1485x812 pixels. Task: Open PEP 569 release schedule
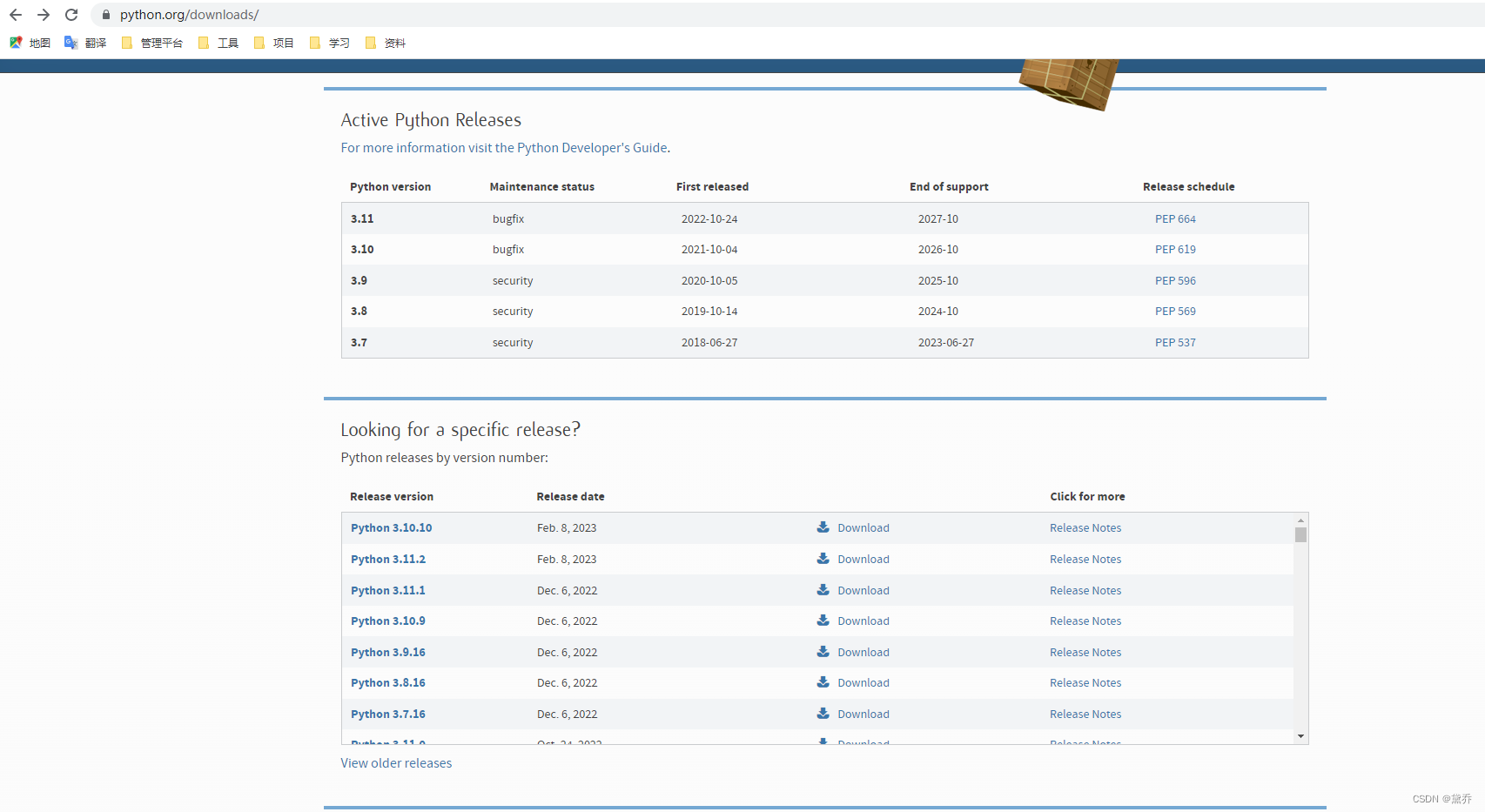click(x=1175, y=312)
